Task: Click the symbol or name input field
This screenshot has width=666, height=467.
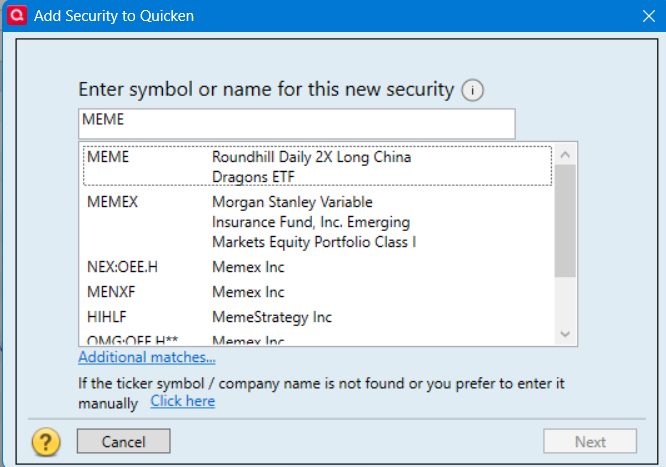Action: [296, 124]
